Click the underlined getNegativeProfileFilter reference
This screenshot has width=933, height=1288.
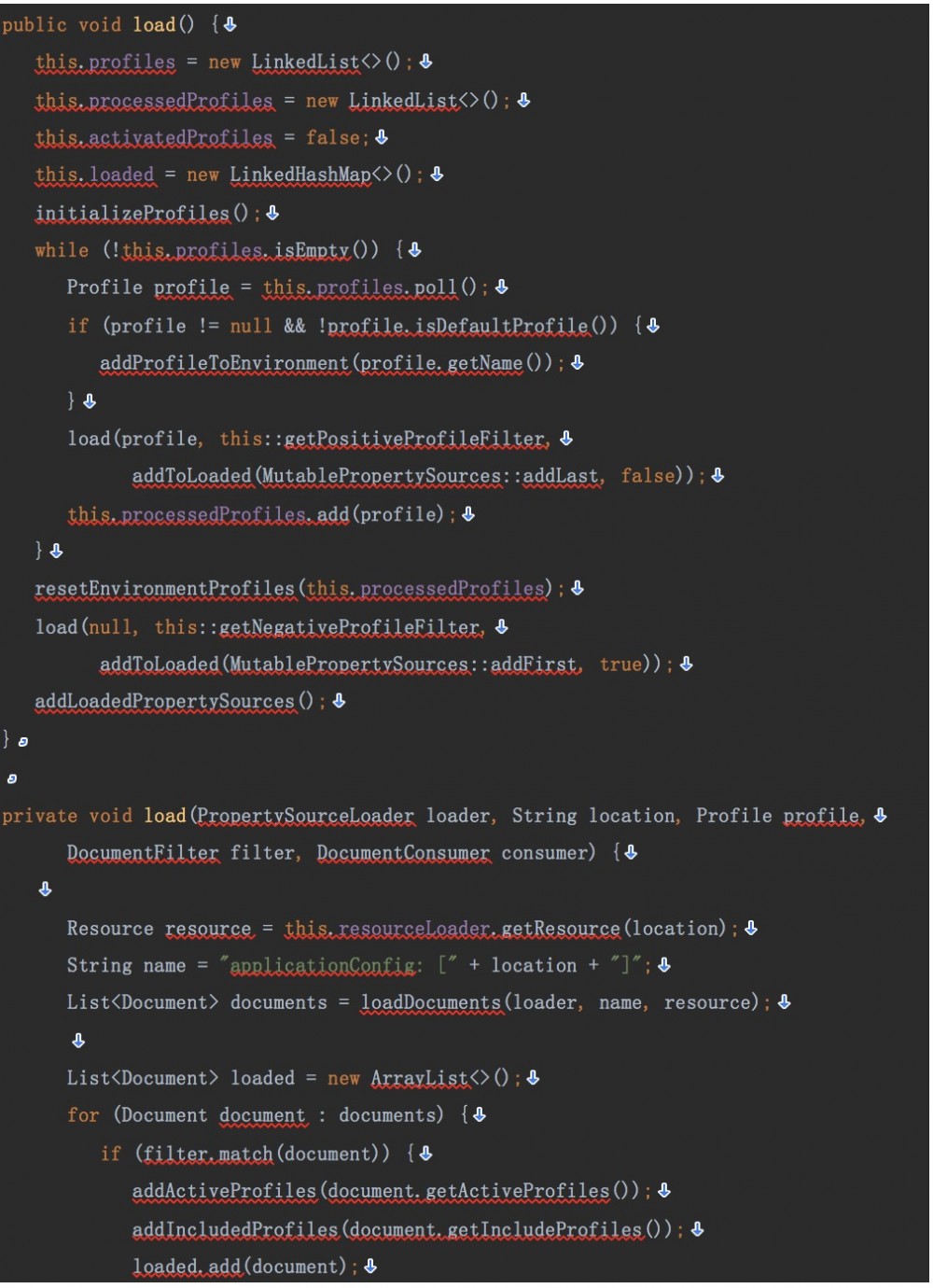point(350,627)
